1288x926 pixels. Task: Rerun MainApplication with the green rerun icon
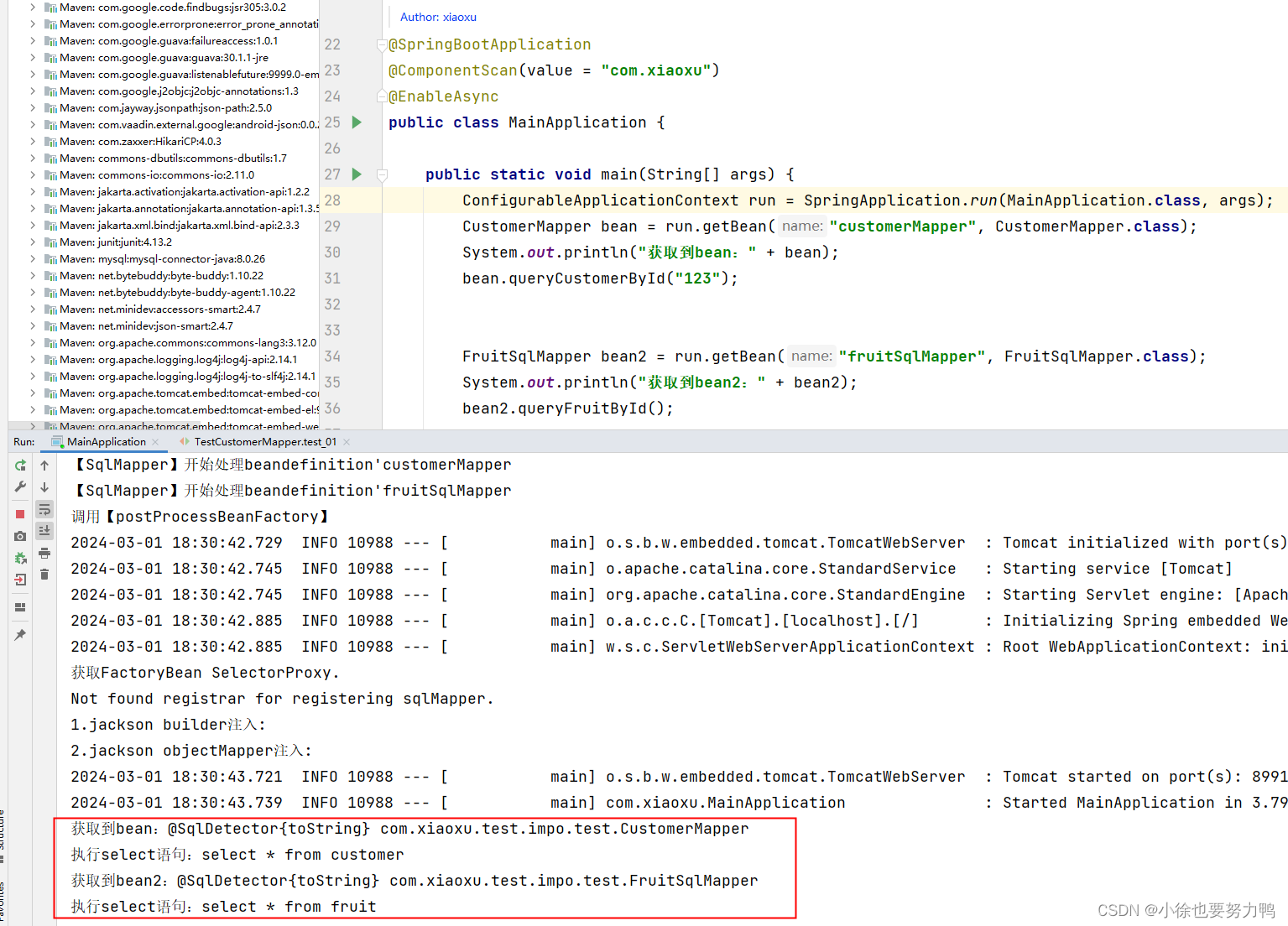[x=20, y=466]
